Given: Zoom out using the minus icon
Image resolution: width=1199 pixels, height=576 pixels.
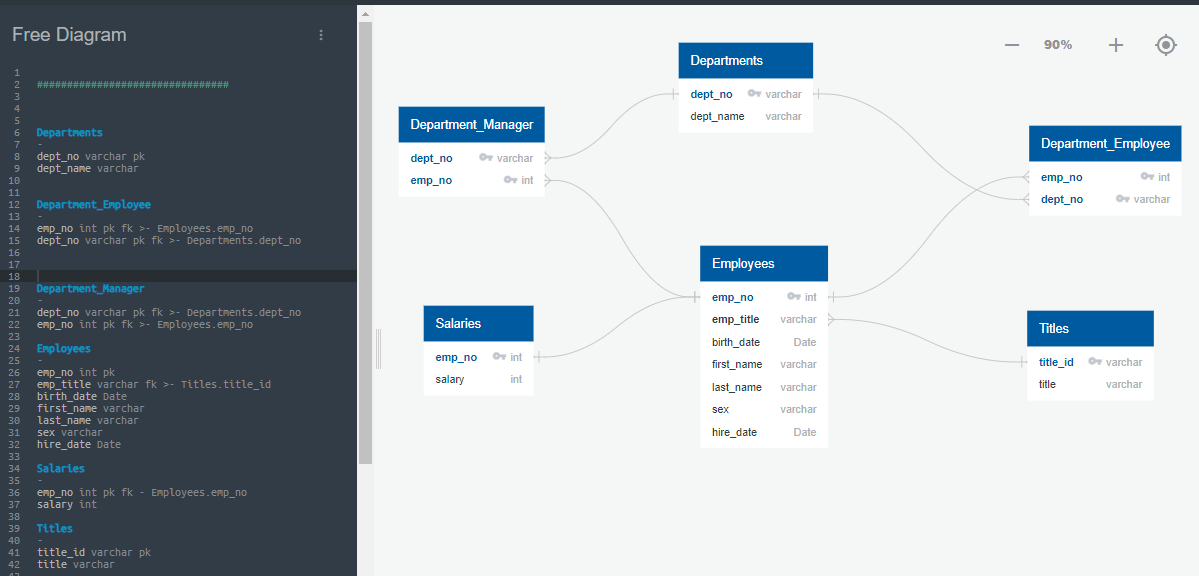Looking at the screenshot, I should [x=1011, y=44].
